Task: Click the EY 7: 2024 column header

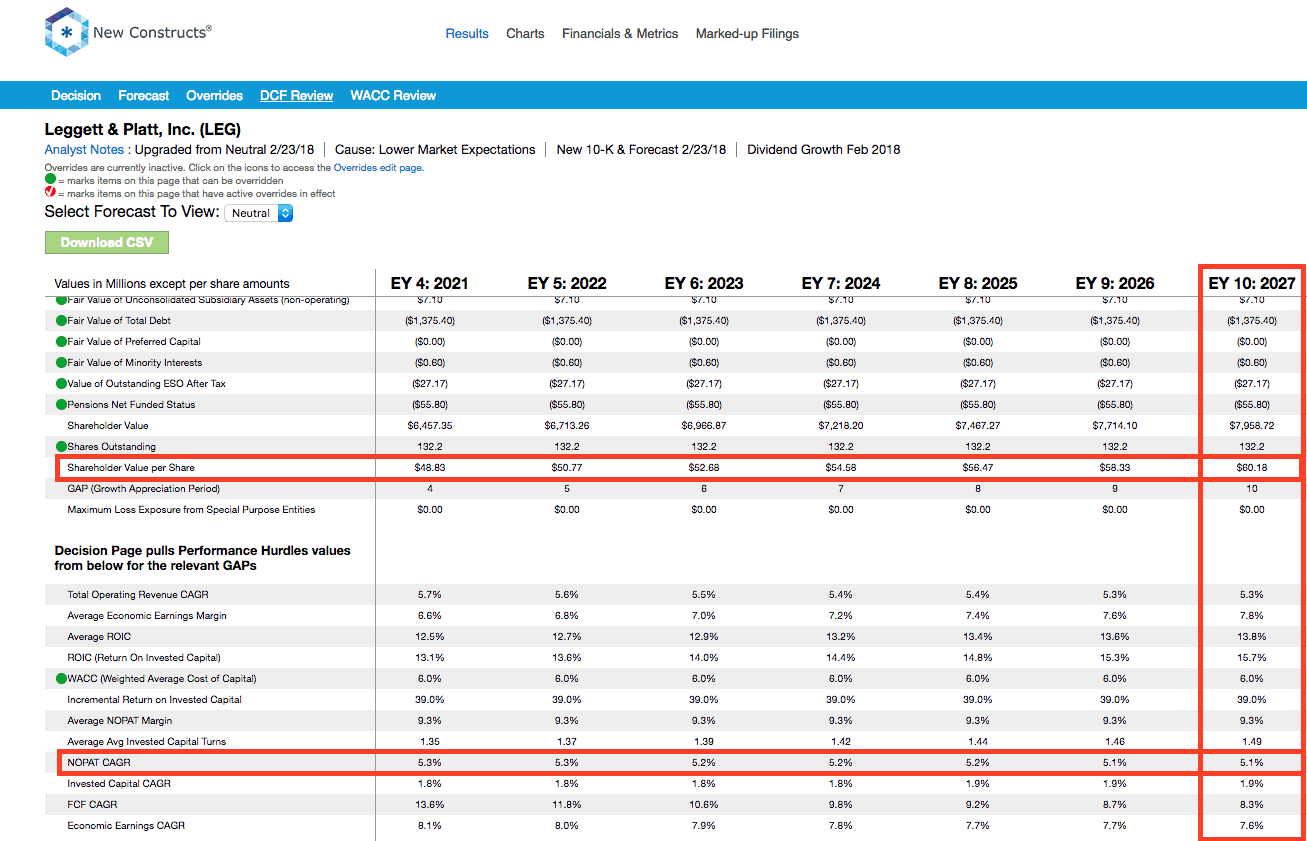Action: (841, 283)
